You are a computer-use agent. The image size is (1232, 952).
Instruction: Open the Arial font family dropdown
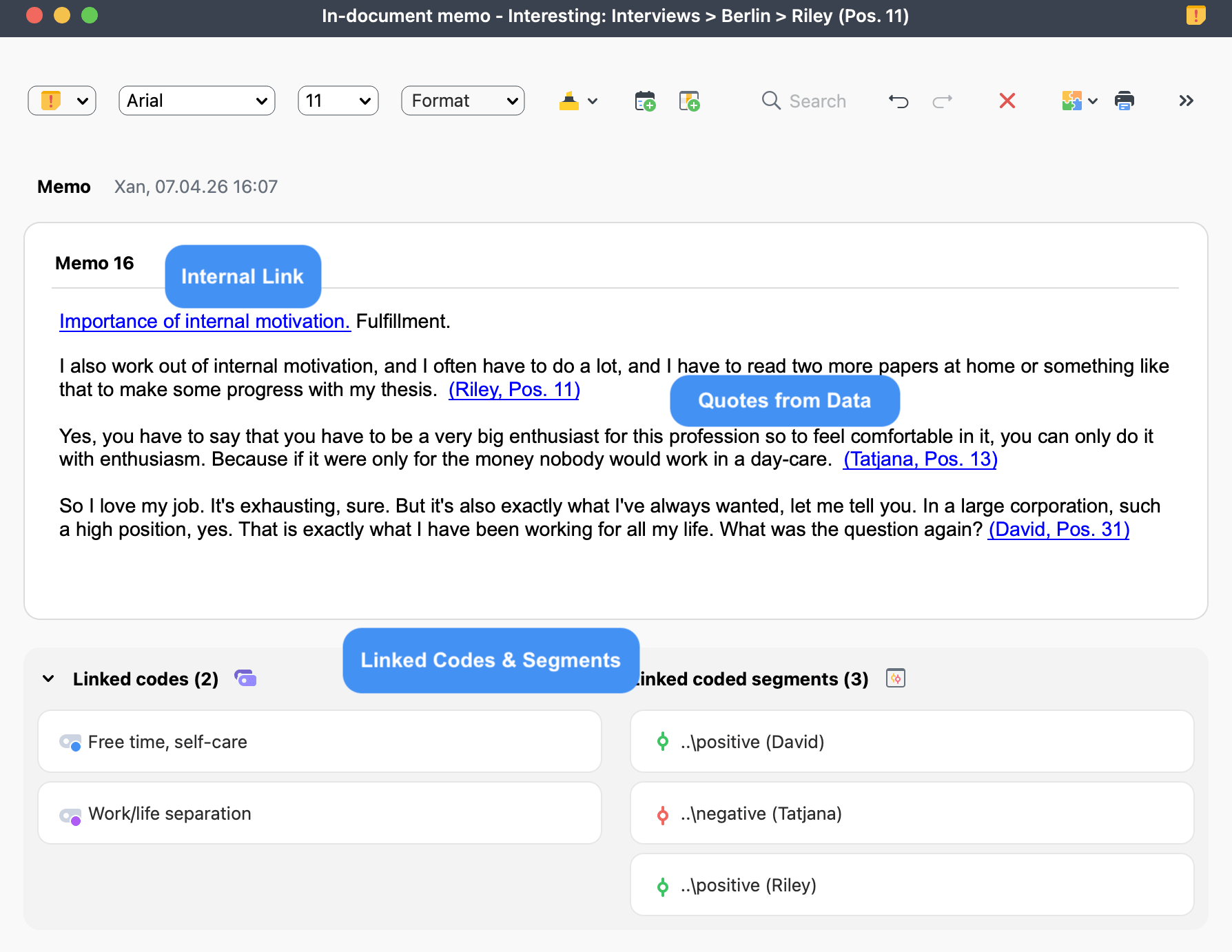tap(196, 101)
